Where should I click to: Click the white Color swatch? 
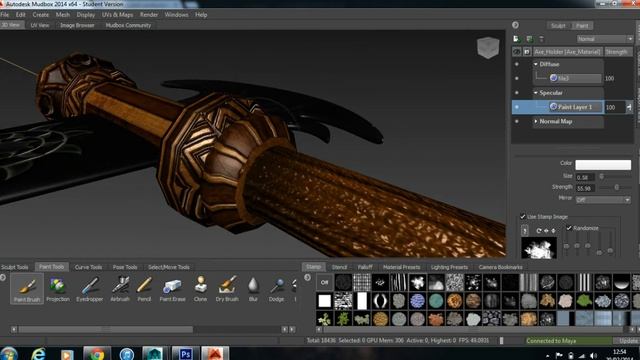(x=603, y=165)
